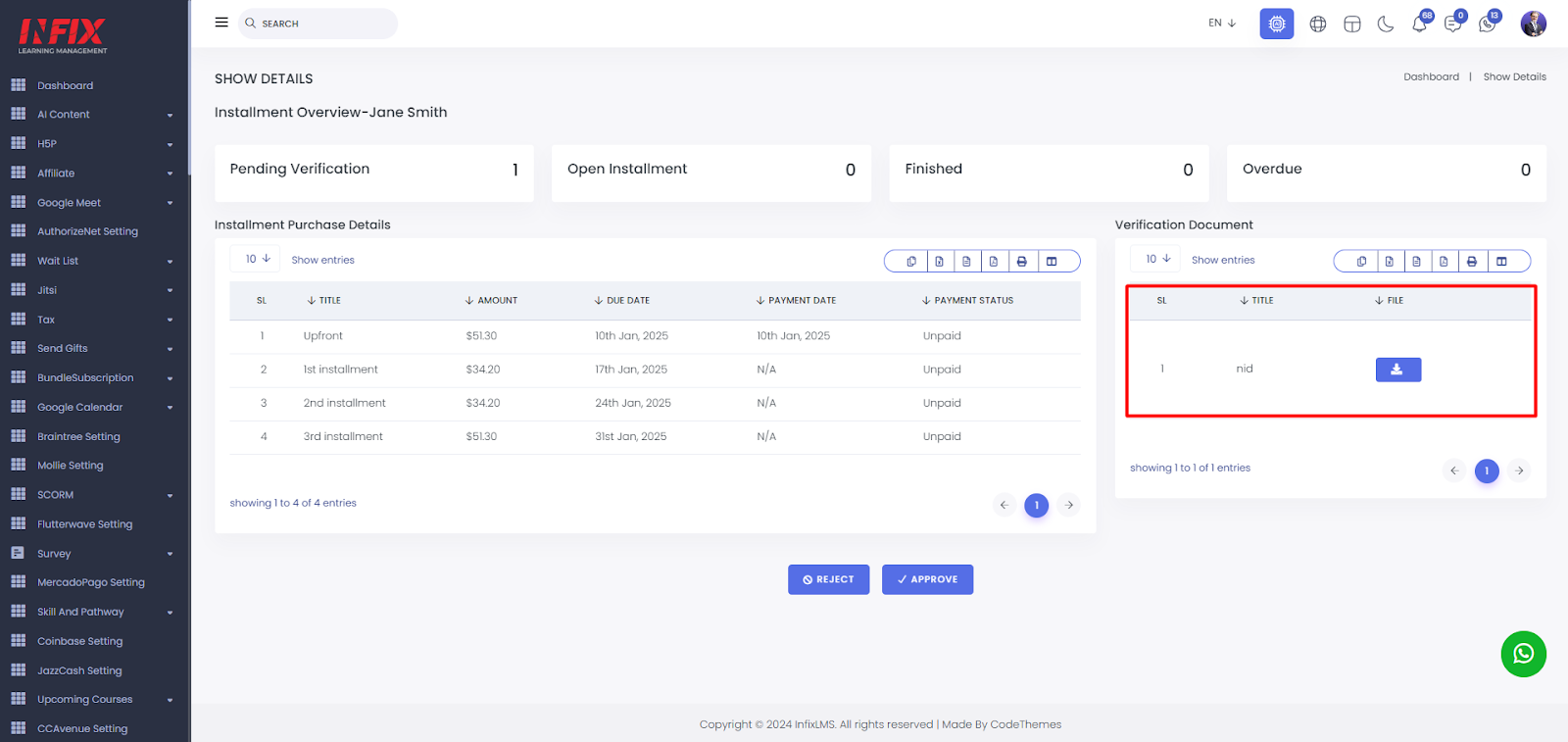Export Installment Purchase Details to CSV
The height and width of the screenshot is (742, 1568).
coord(966,261)
